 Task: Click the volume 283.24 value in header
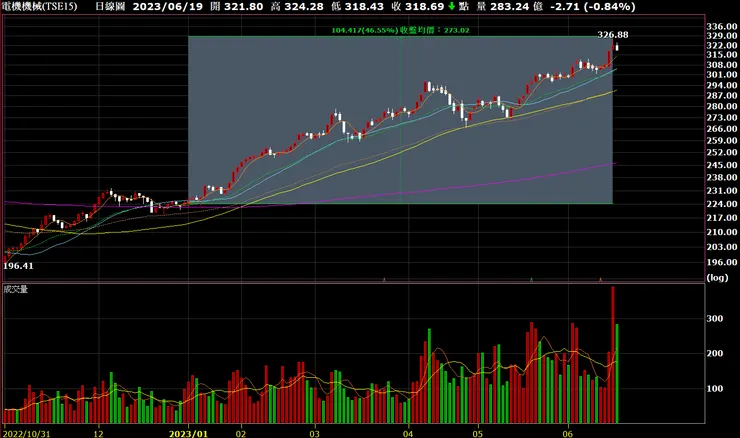[511, 7]
